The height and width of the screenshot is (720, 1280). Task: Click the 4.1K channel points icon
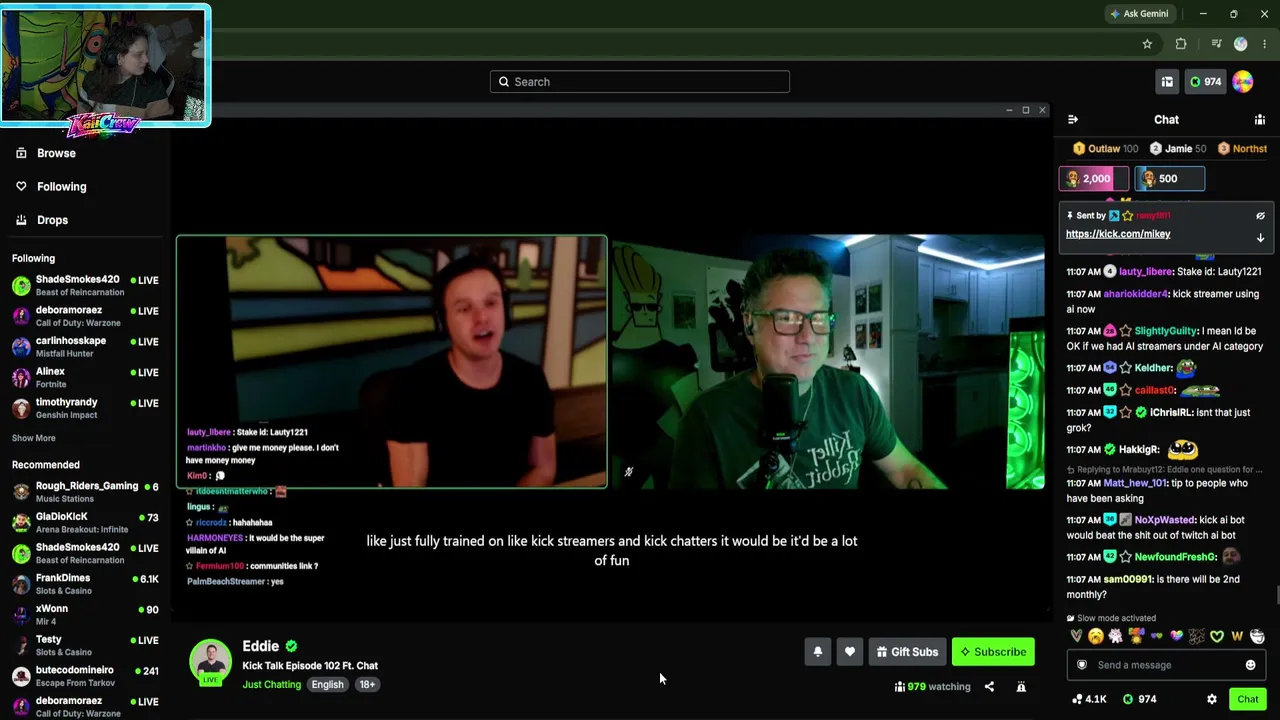click(x=1088, y=699)
